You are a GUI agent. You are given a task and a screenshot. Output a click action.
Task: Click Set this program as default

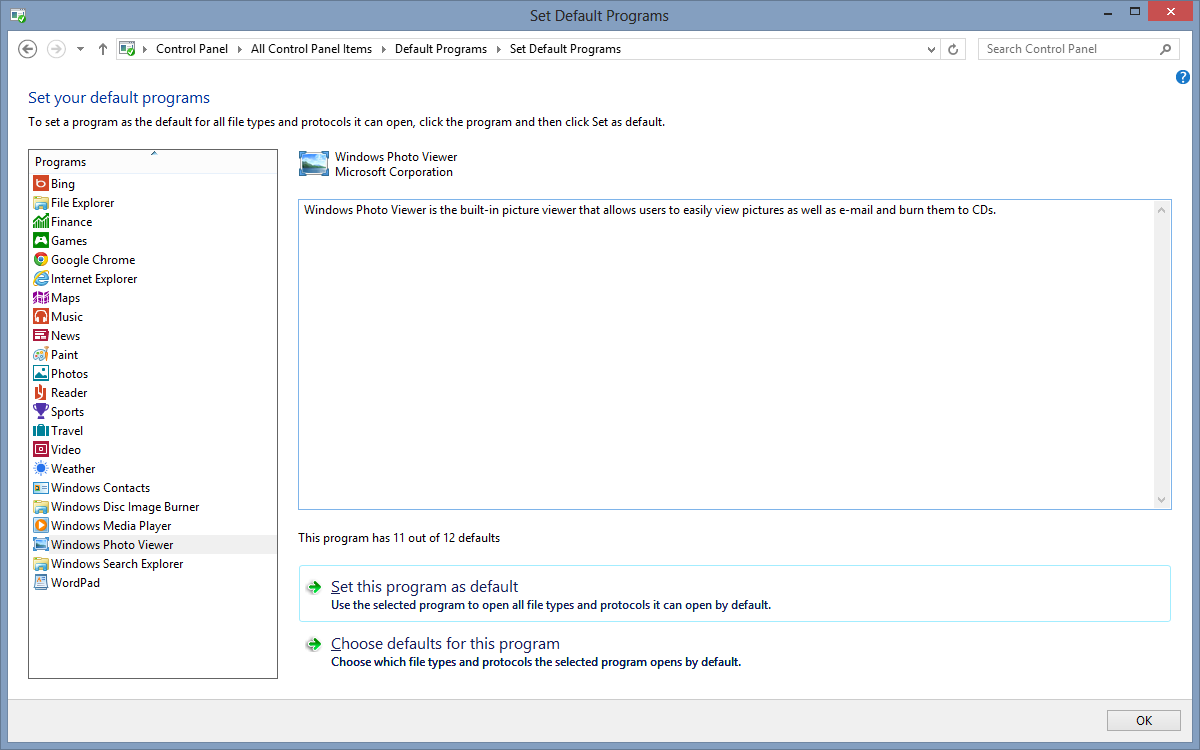tap(734, 594)
